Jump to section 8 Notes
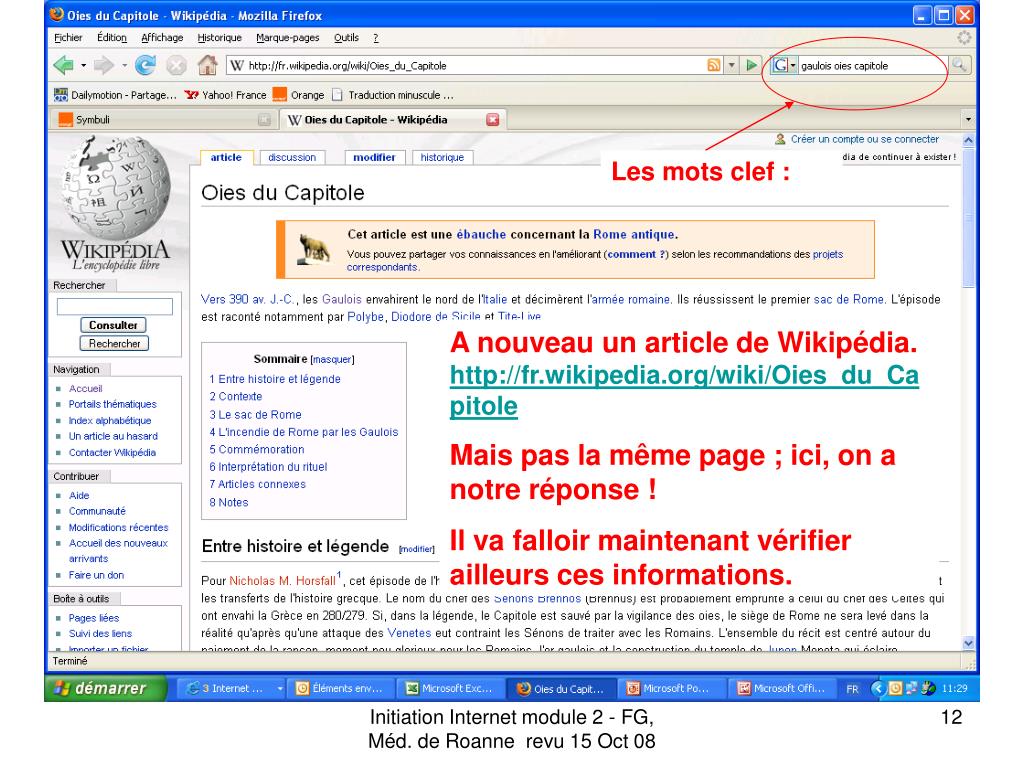The height and width of the screenshot is (768, 1024). (229, 502)
